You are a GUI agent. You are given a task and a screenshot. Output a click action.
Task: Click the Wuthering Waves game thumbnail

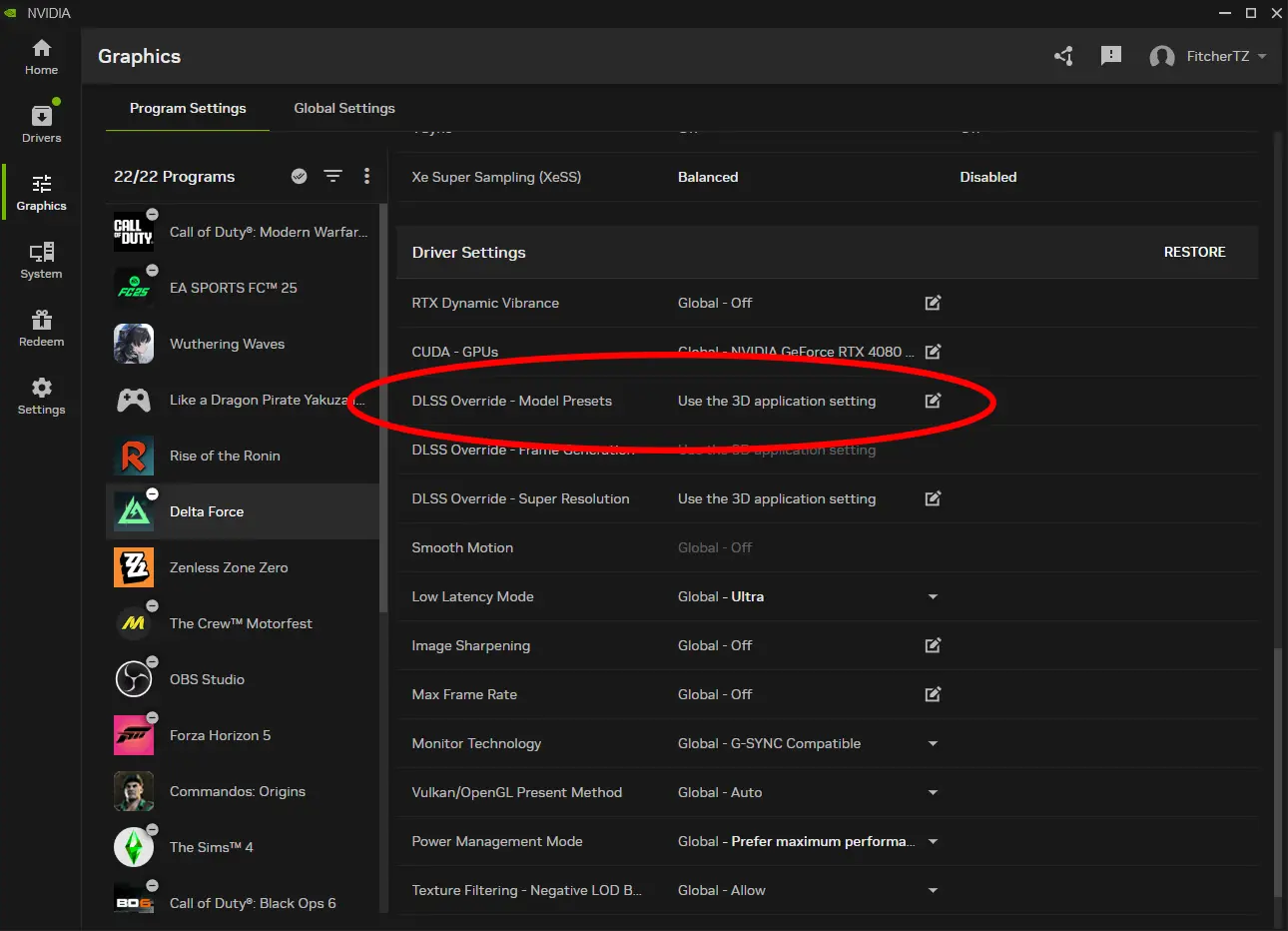(134, 344)
